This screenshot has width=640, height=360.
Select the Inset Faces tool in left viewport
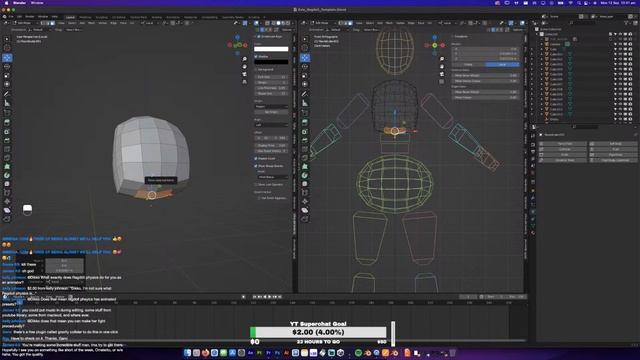pyautogui.click(x=7, y=131)
